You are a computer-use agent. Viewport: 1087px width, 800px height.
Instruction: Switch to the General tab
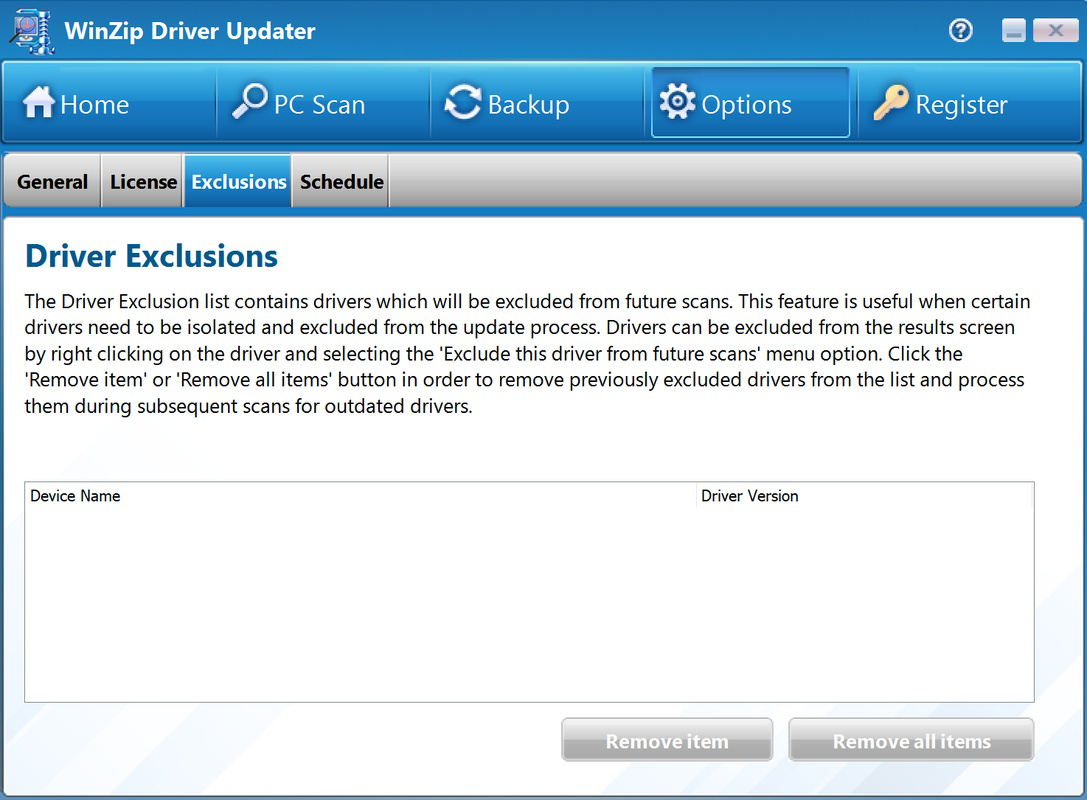(x=52, y=181)
